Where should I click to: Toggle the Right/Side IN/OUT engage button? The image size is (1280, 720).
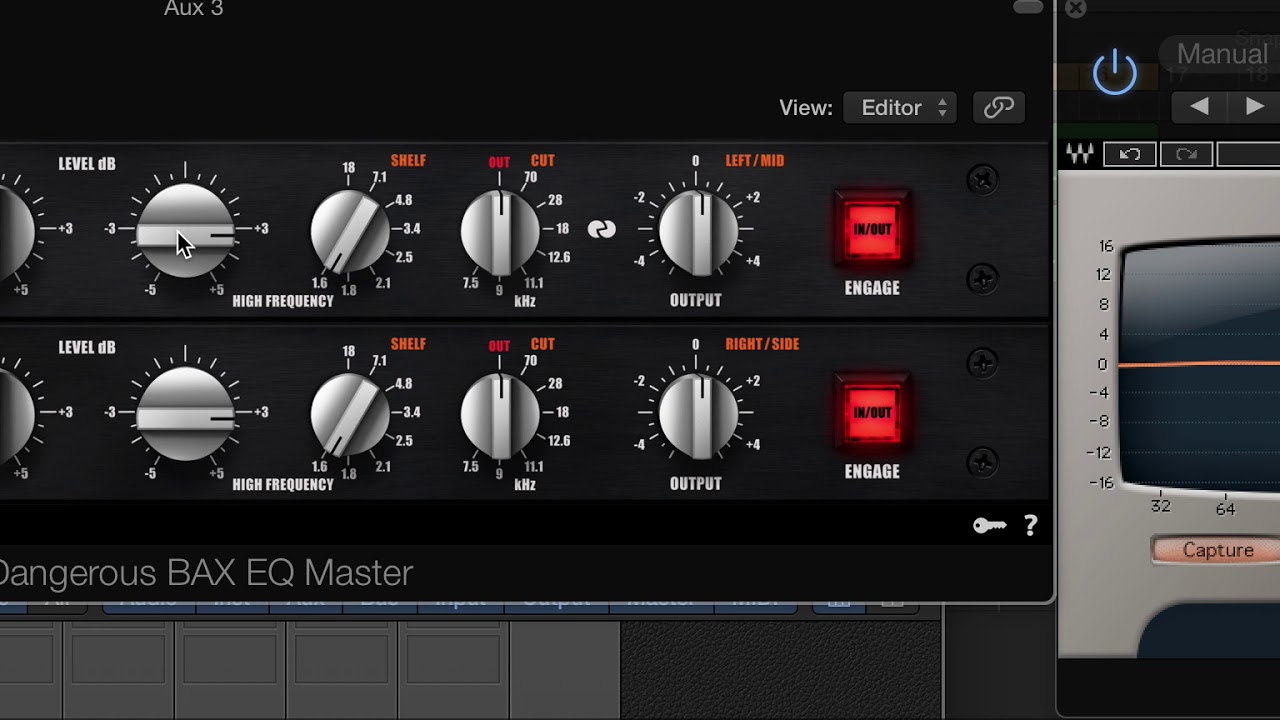click(x=873, y=412)
